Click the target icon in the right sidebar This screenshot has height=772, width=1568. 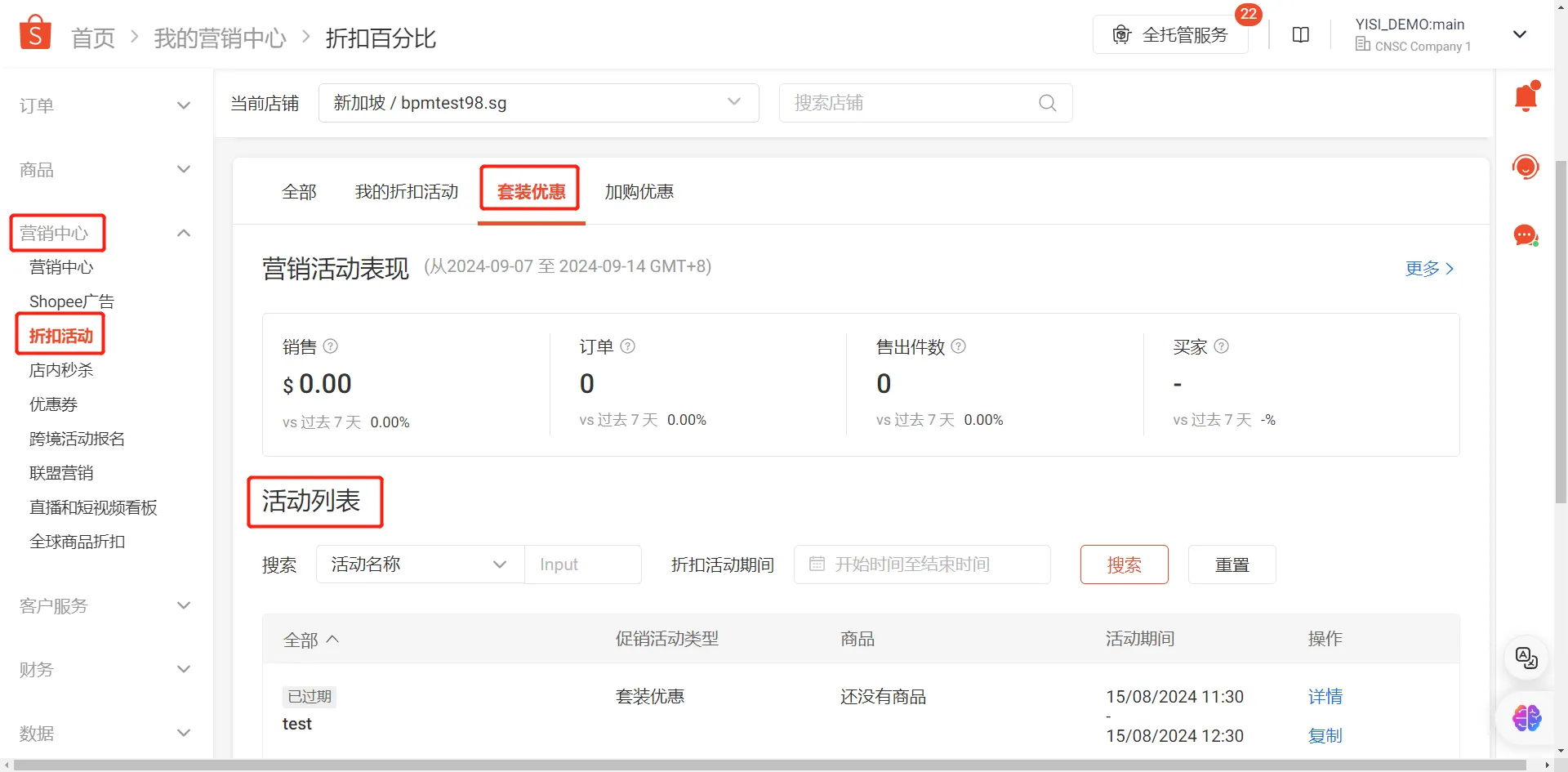(1527, 166)
